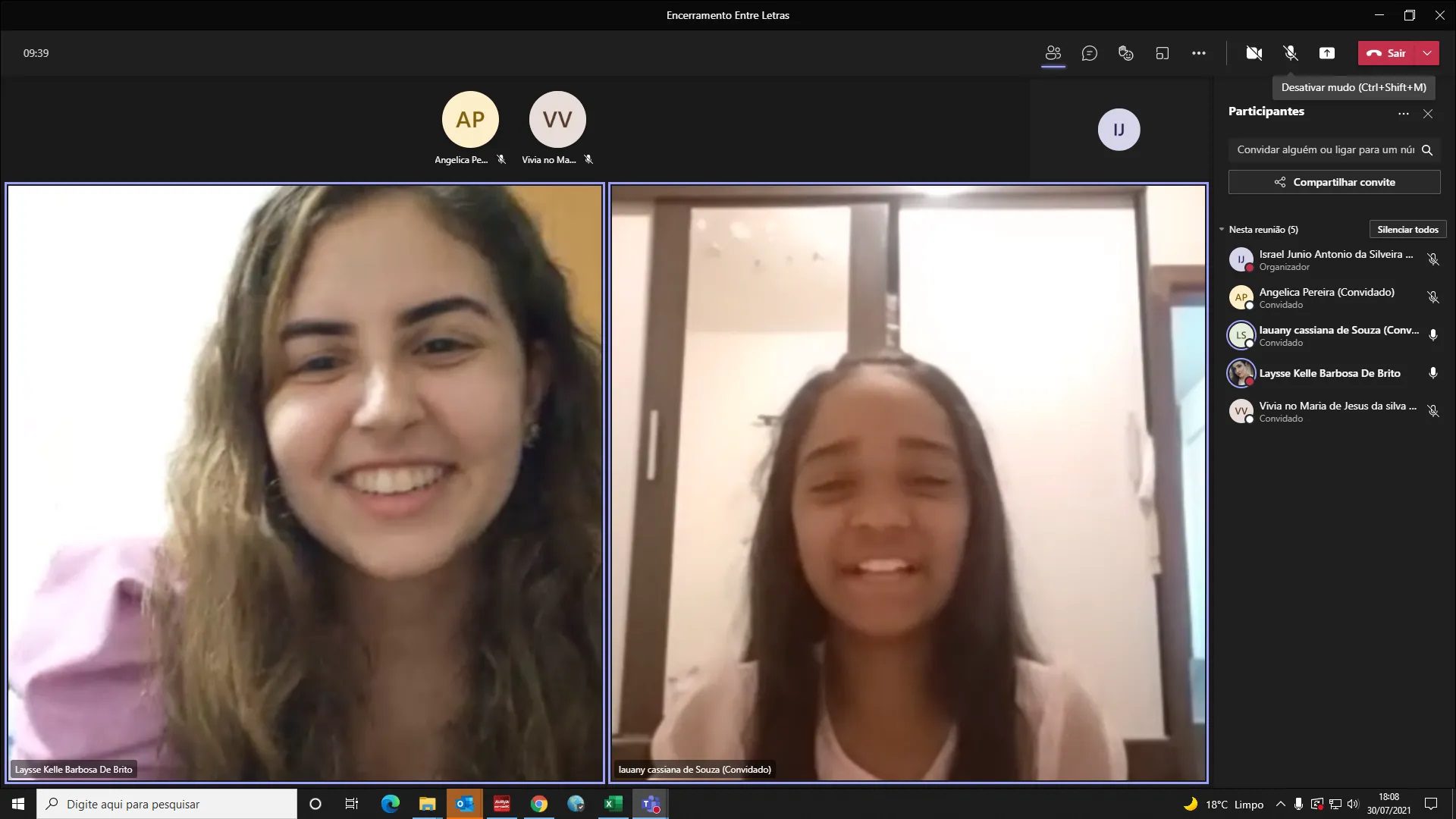
Task: Click the search icon in invite field
Action: click(1426, 150)
